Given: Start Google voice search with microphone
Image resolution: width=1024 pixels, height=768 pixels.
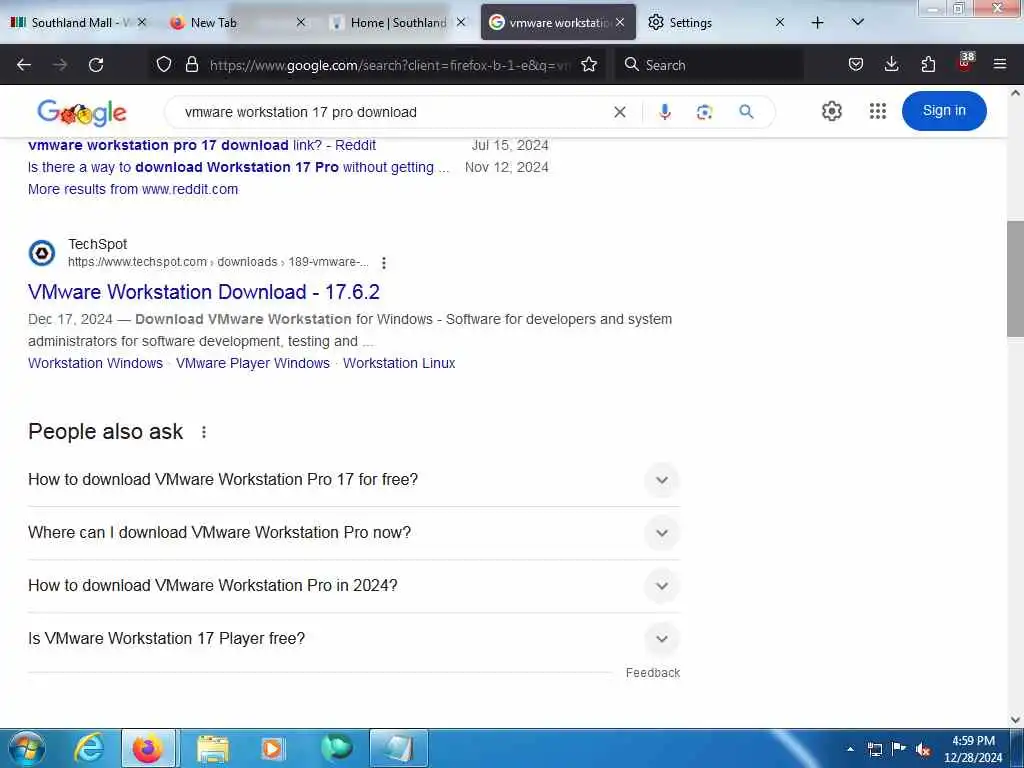Looking at the screenshot, I should pos(665,112).
